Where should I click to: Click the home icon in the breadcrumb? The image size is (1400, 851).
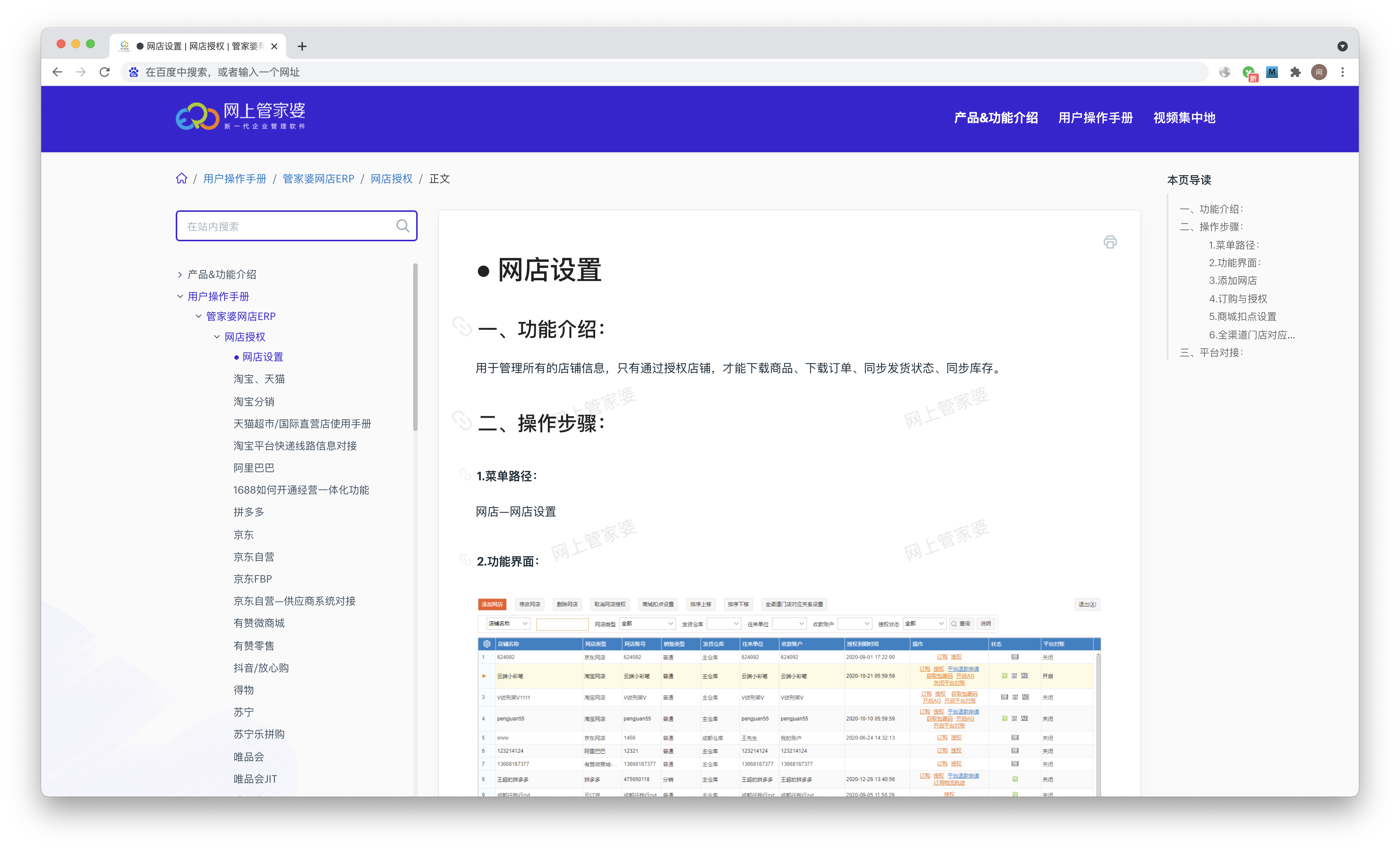181,178
